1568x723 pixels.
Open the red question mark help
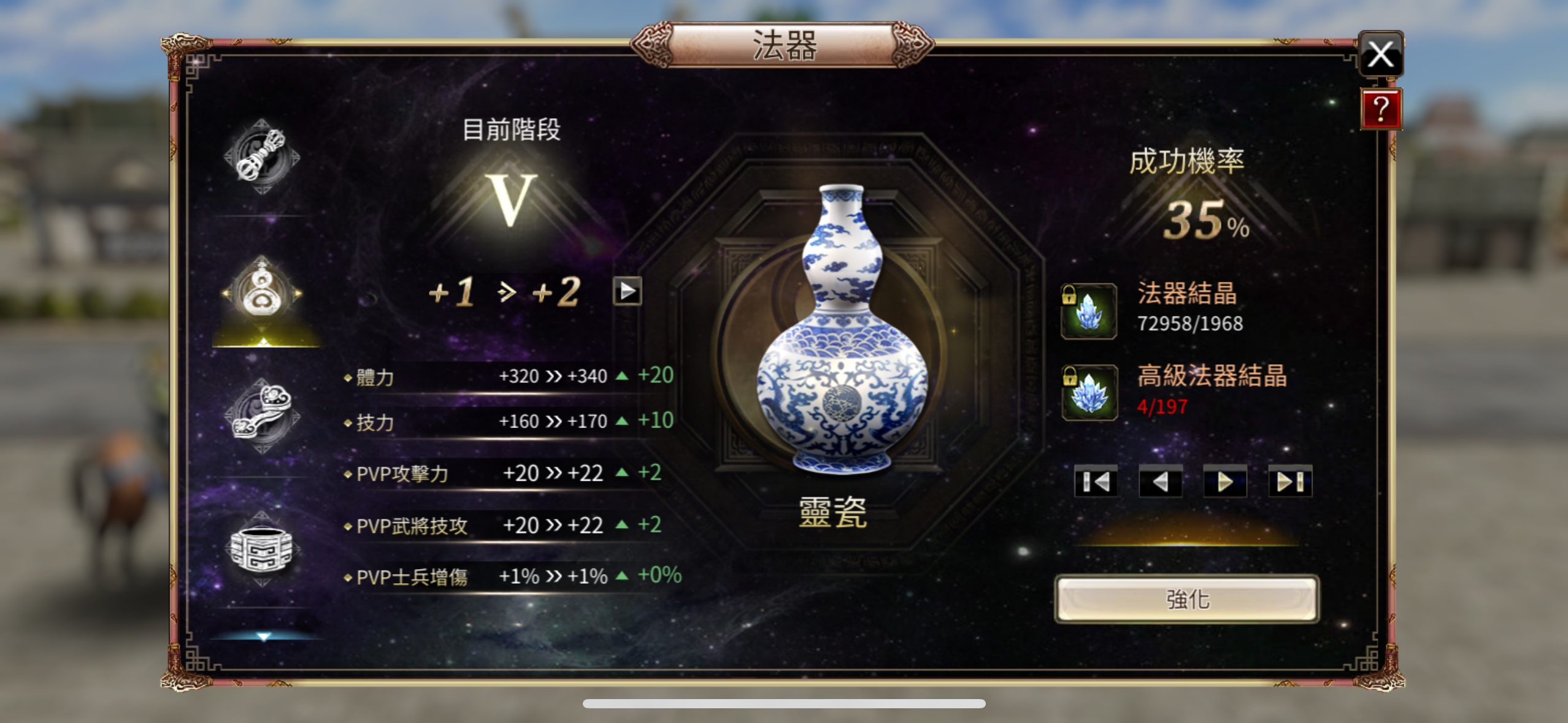(1380, 109)
